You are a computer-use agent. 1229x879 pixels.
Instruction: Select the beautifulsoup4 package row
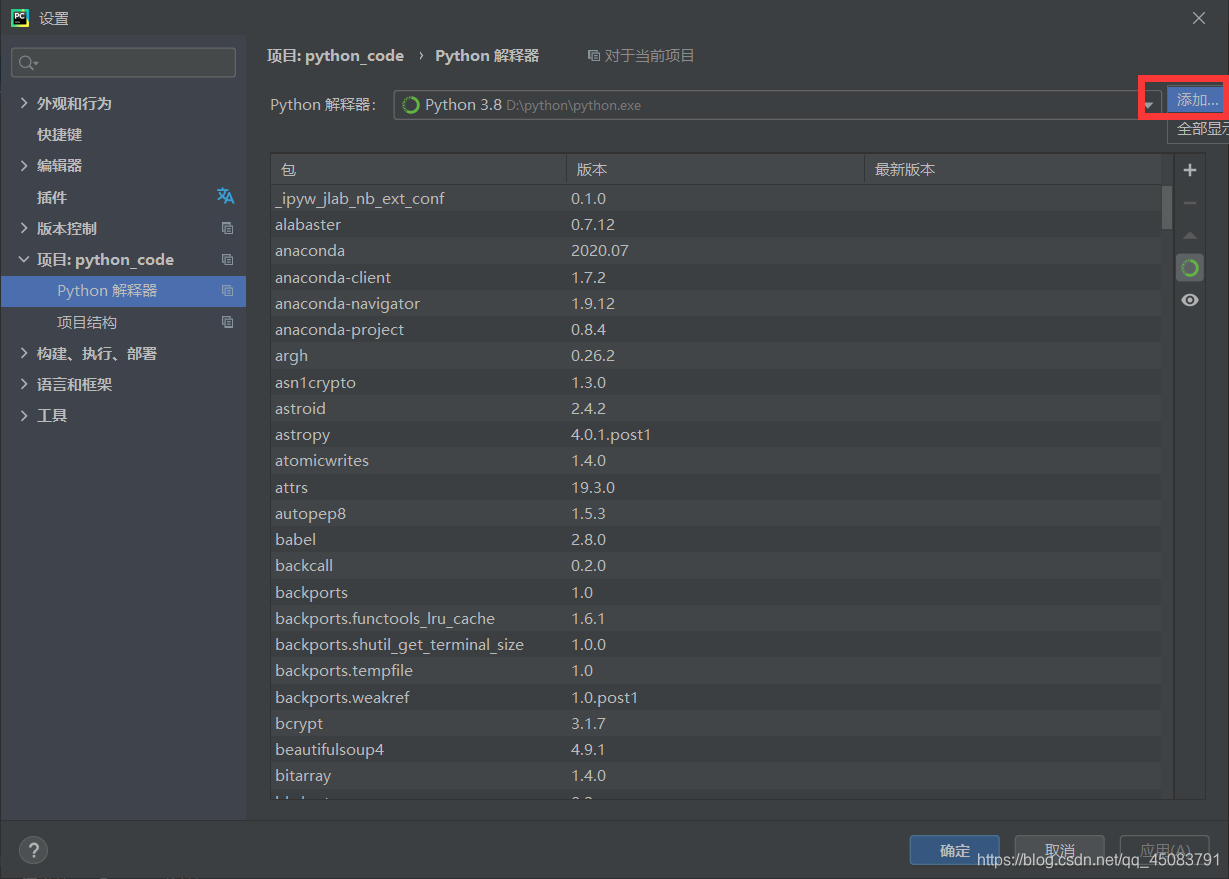pyautogui.click(x=716, y=749)
